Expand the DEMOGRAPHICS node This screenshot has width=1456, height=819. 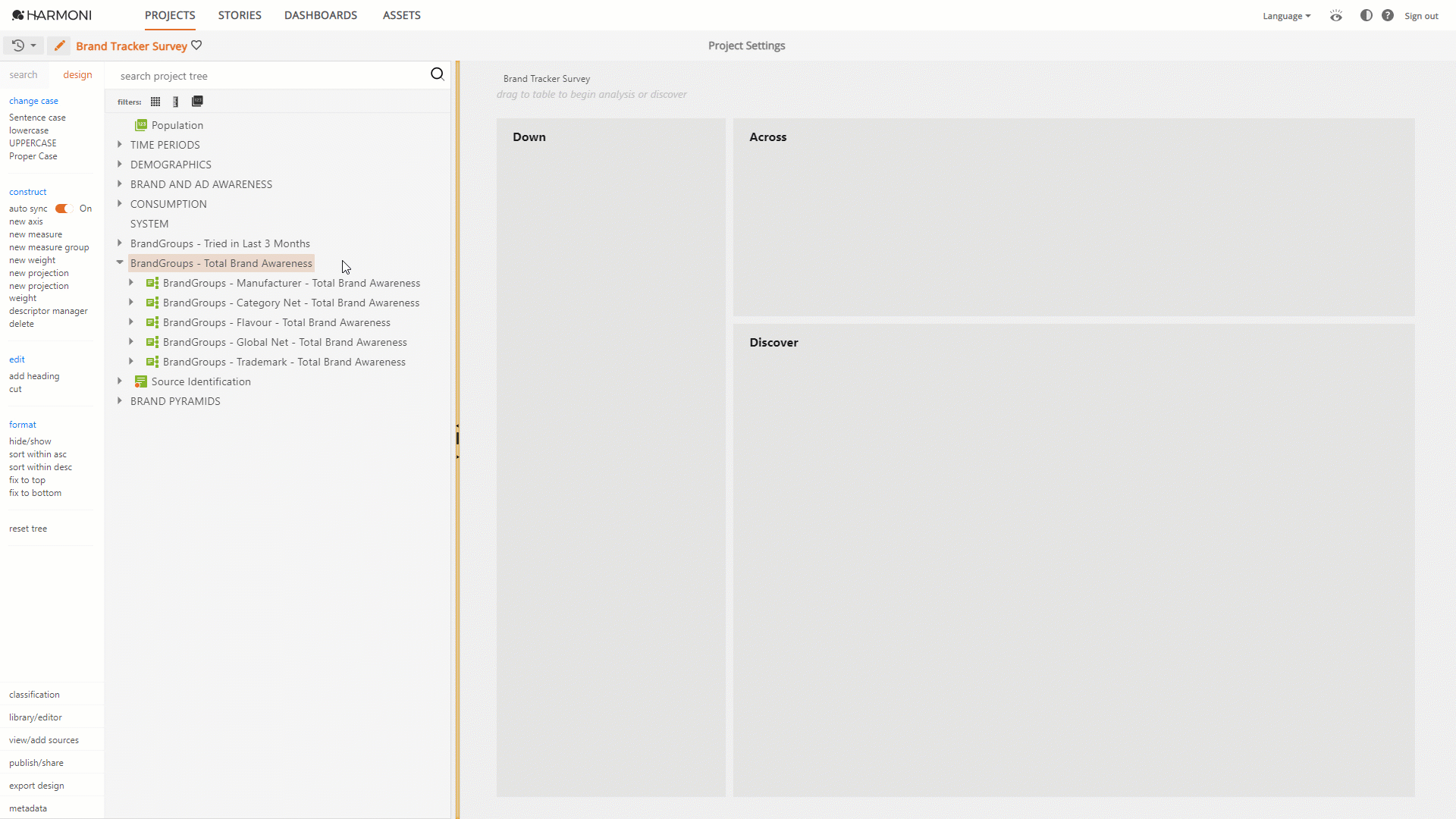(120, 164)
